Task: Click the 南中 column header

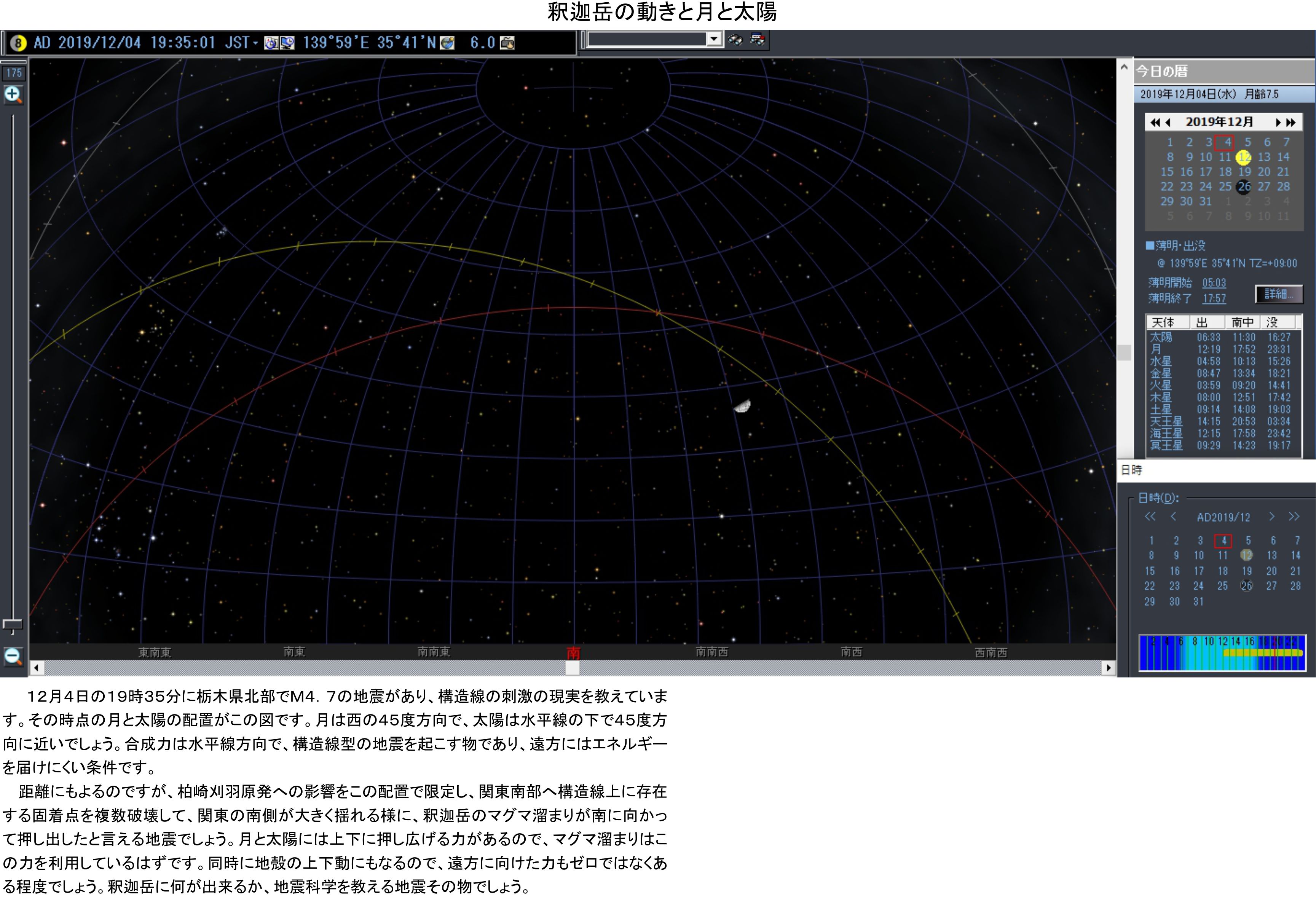Action: coord(1243,322)
